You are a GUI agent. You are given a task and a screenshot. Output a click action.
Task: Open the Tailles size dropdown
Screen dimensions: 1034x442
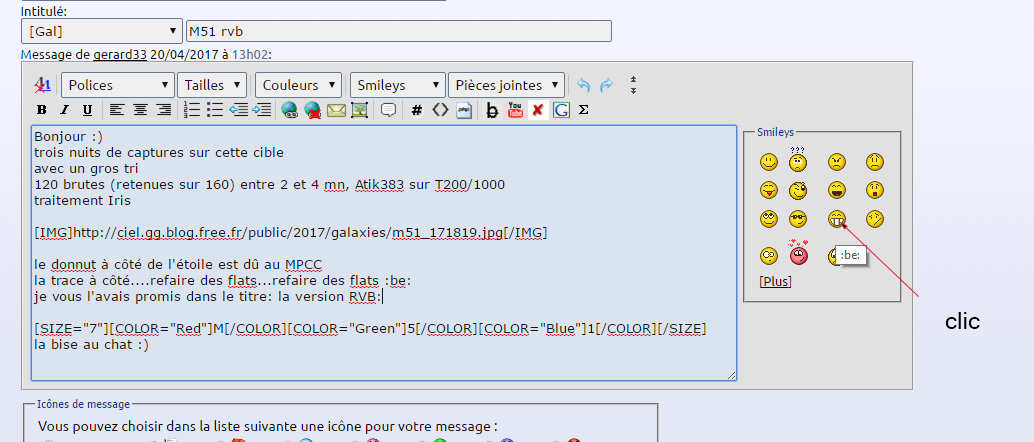tap(212, 85)
